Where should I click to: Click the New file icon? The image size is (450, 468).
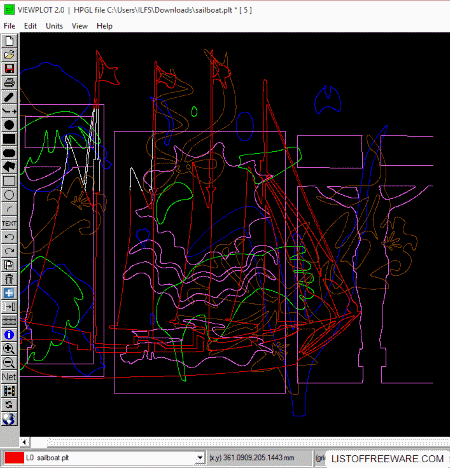(x=9, y=41)
